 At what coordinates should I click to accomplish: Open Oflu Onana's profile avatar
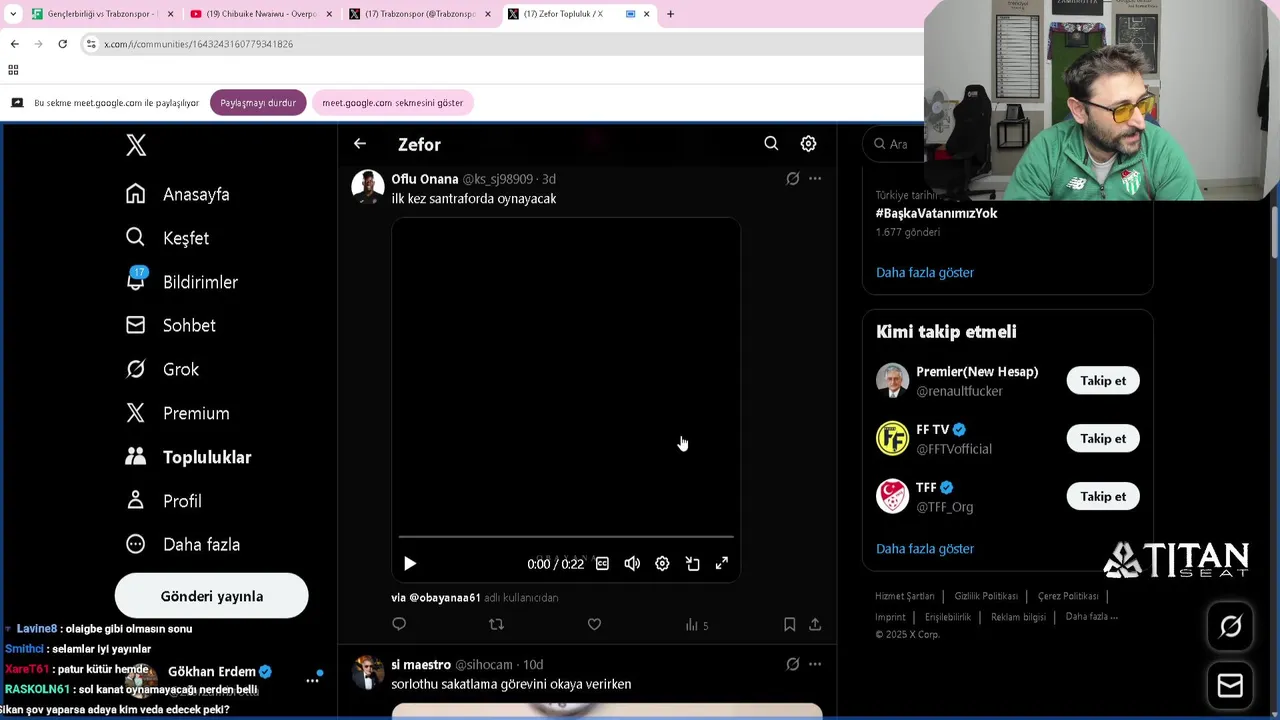(x=368, y=187)
